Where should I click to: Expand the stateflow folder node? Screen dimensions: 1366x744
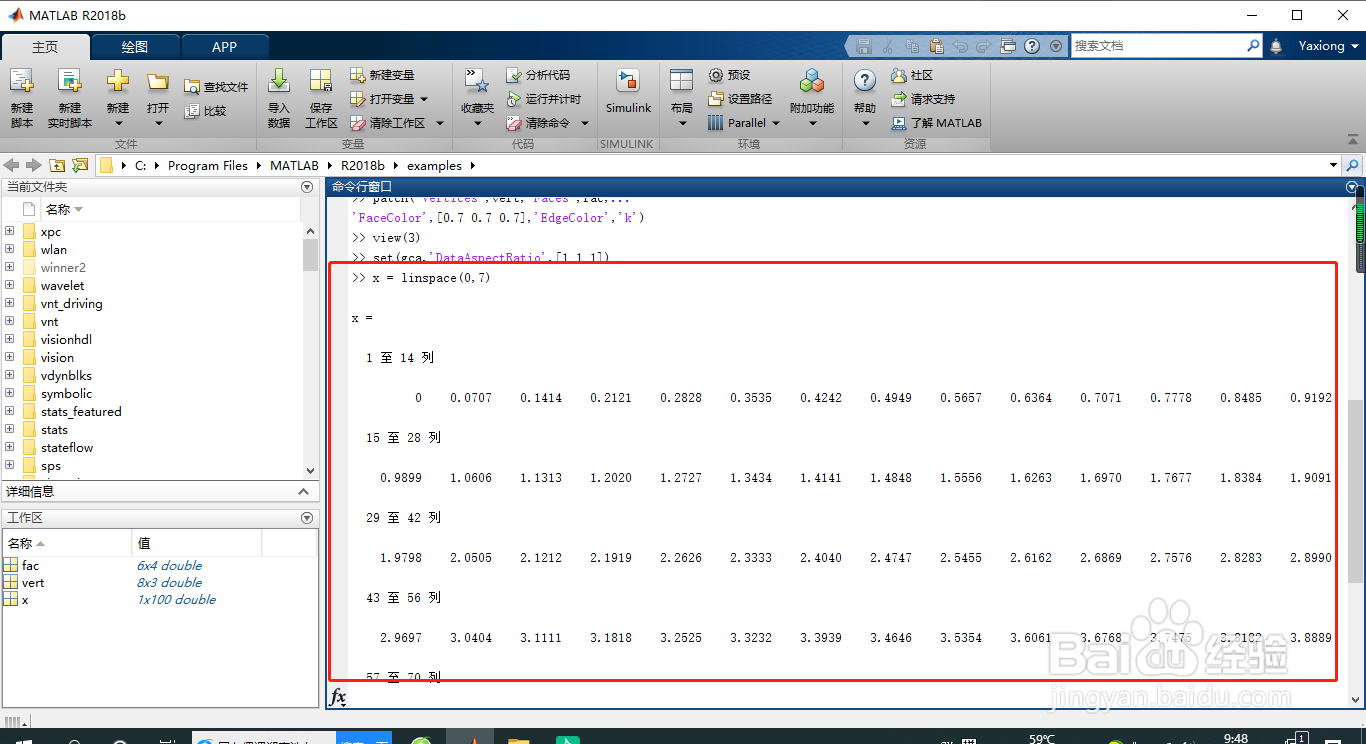(x=9, y=447)
